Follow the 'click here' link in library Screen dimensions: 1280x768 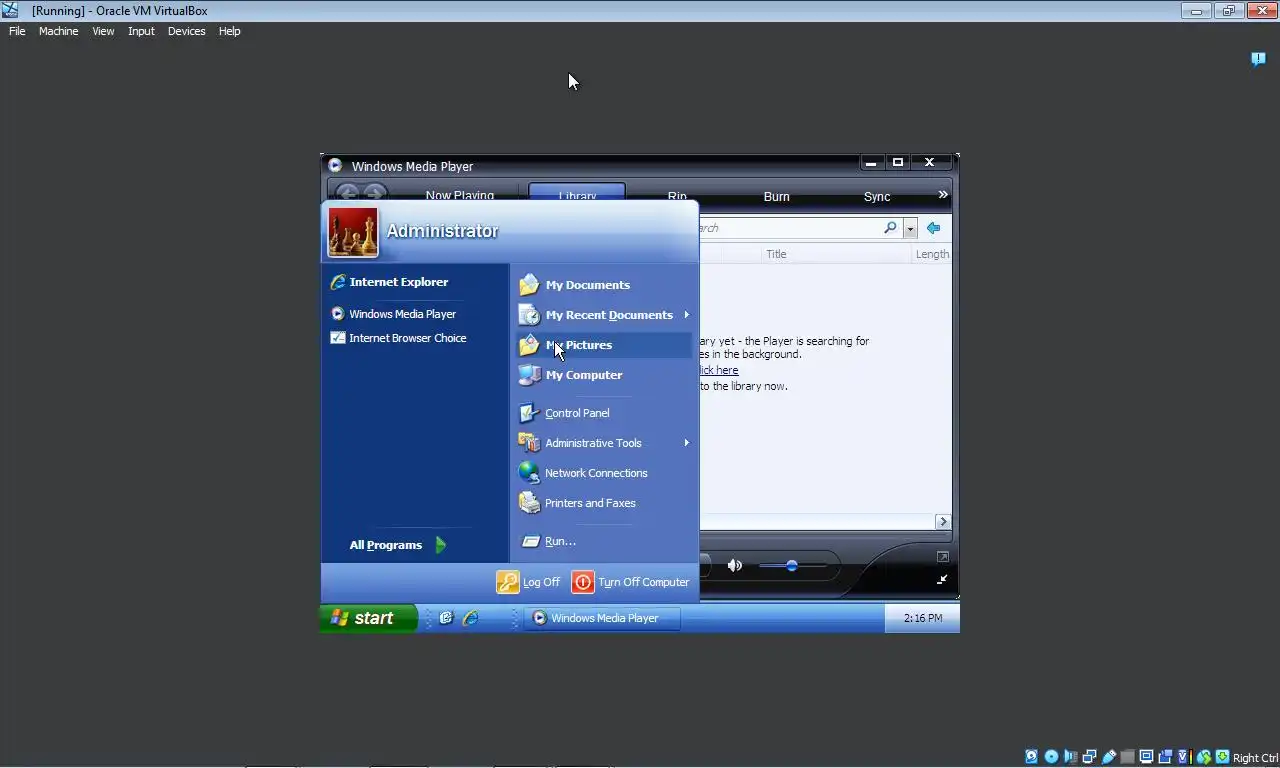(x=718, y=370)
